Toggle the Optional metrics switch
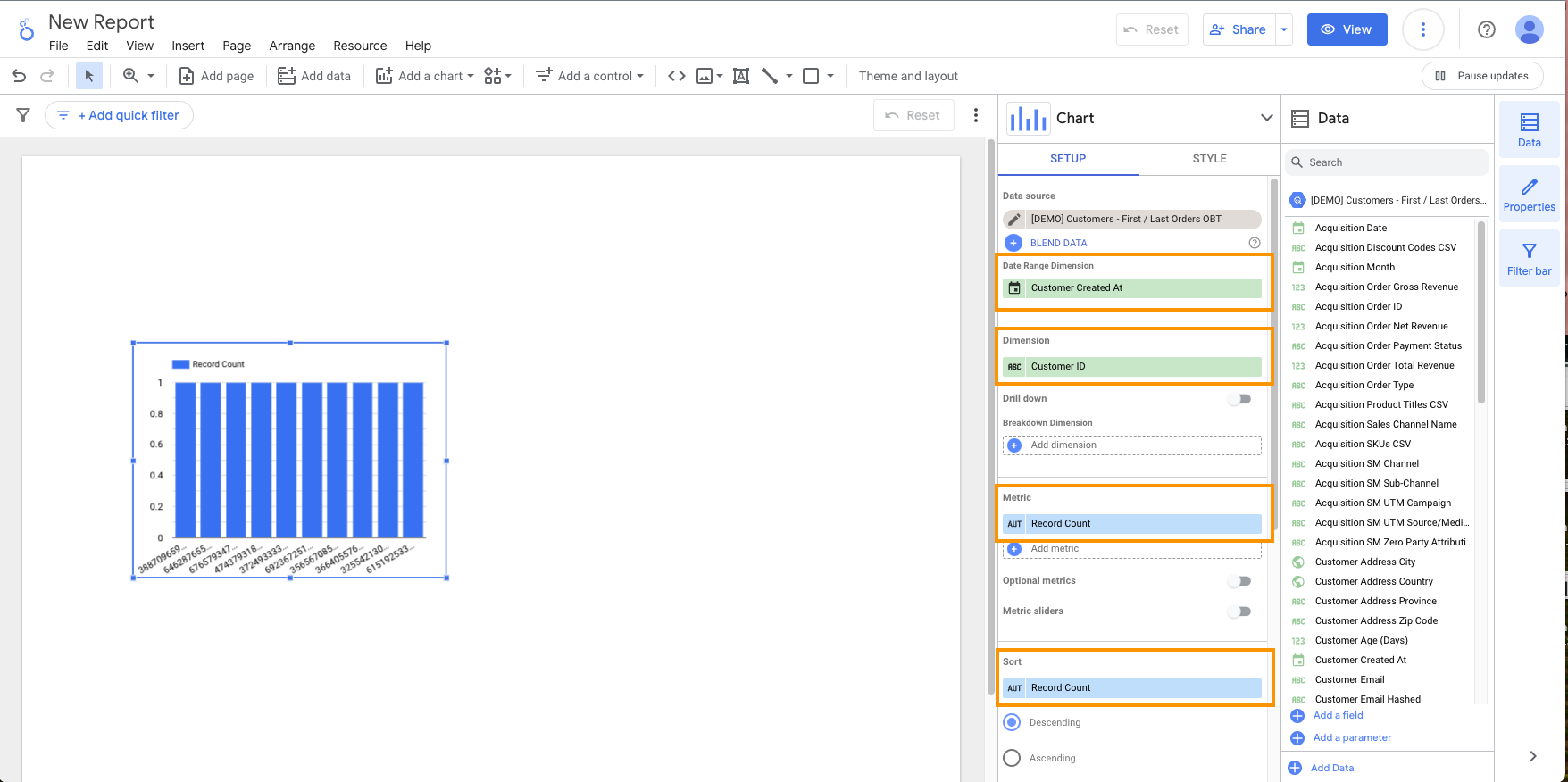Viewport: 1568px width, 782px height. coord(1239,581)
